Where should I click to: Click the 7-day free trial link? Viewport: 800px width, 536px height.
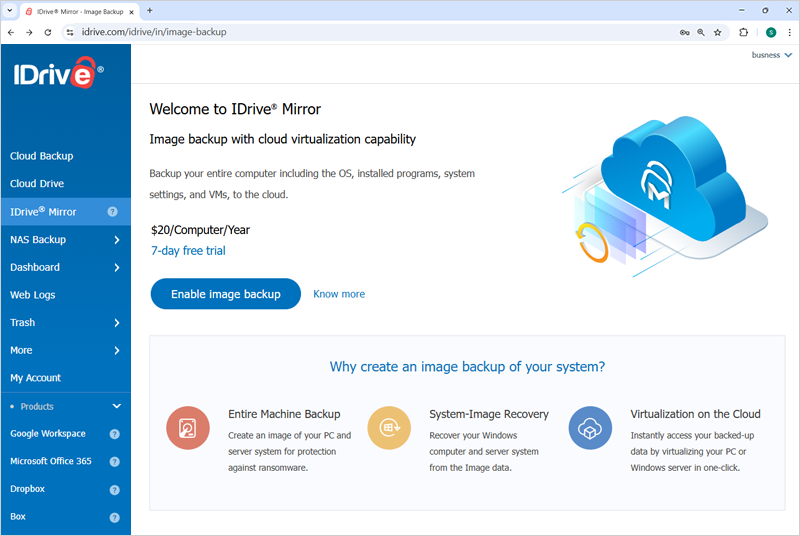[188, 251]
